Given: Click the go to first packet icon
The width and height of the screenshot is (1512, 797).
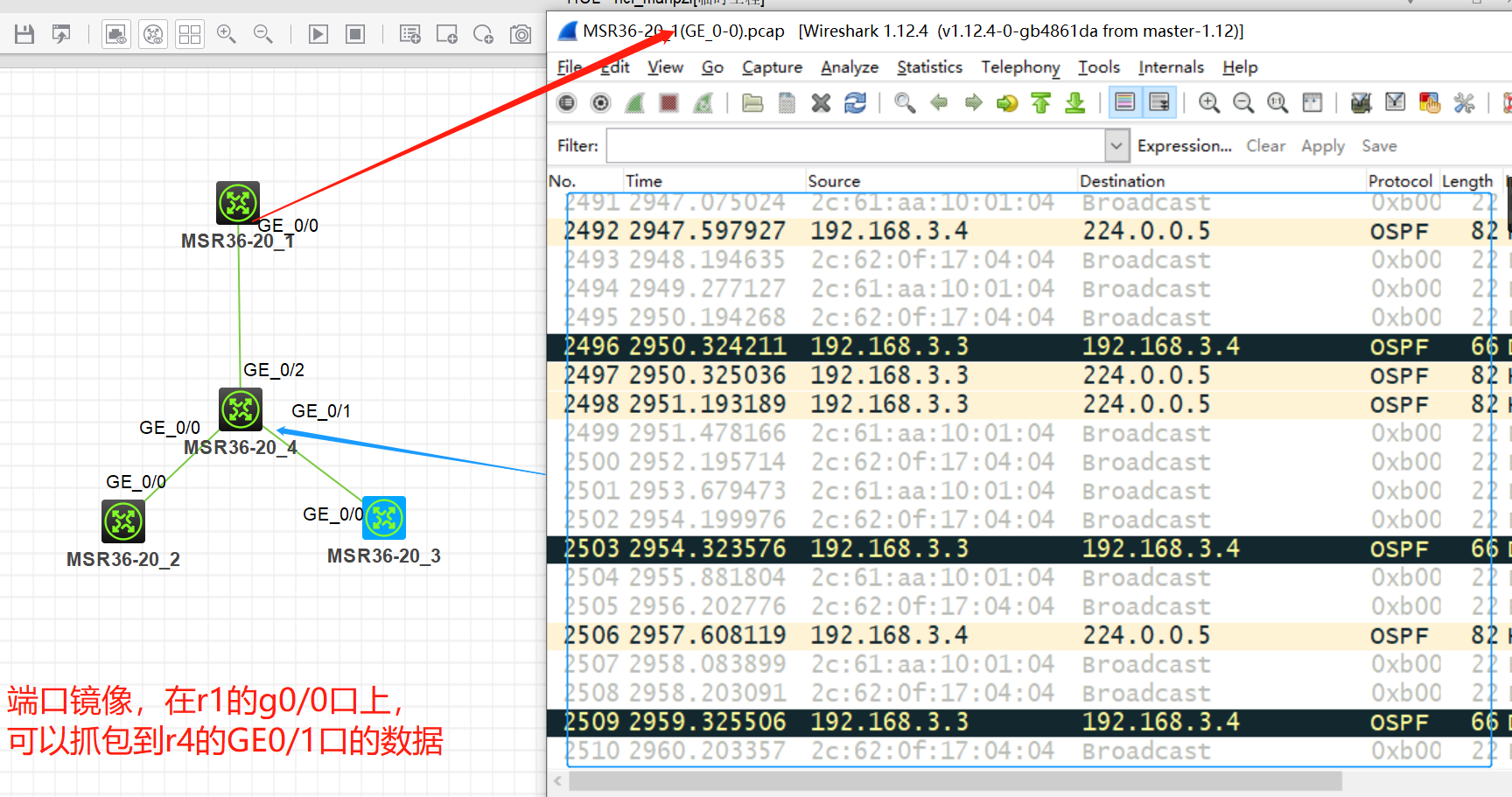Looking at the screenshot, I should tap(1041, 103).
